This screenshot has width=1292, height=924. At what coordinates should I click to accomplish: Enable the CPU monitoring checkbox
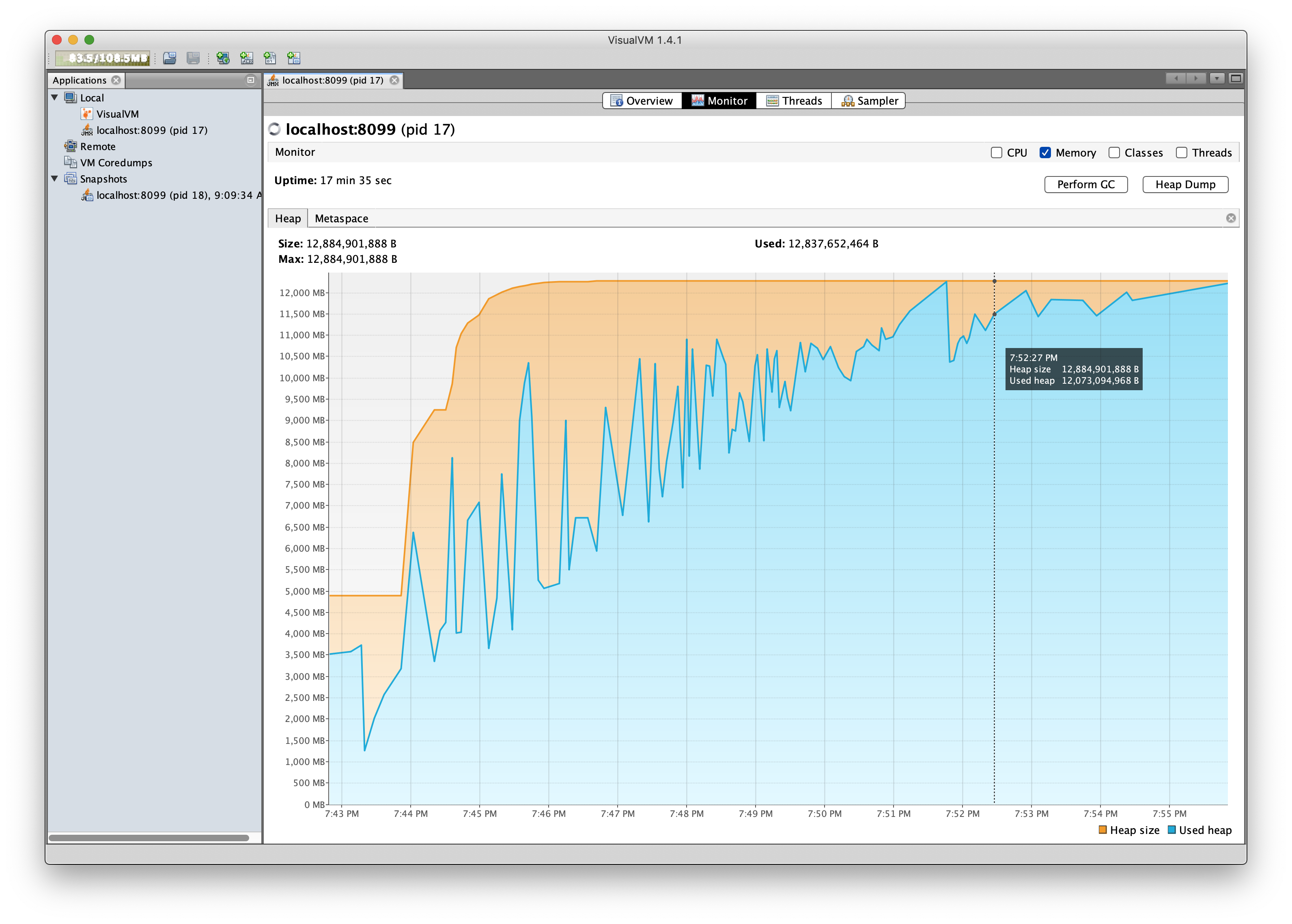[x=997, y=153]
